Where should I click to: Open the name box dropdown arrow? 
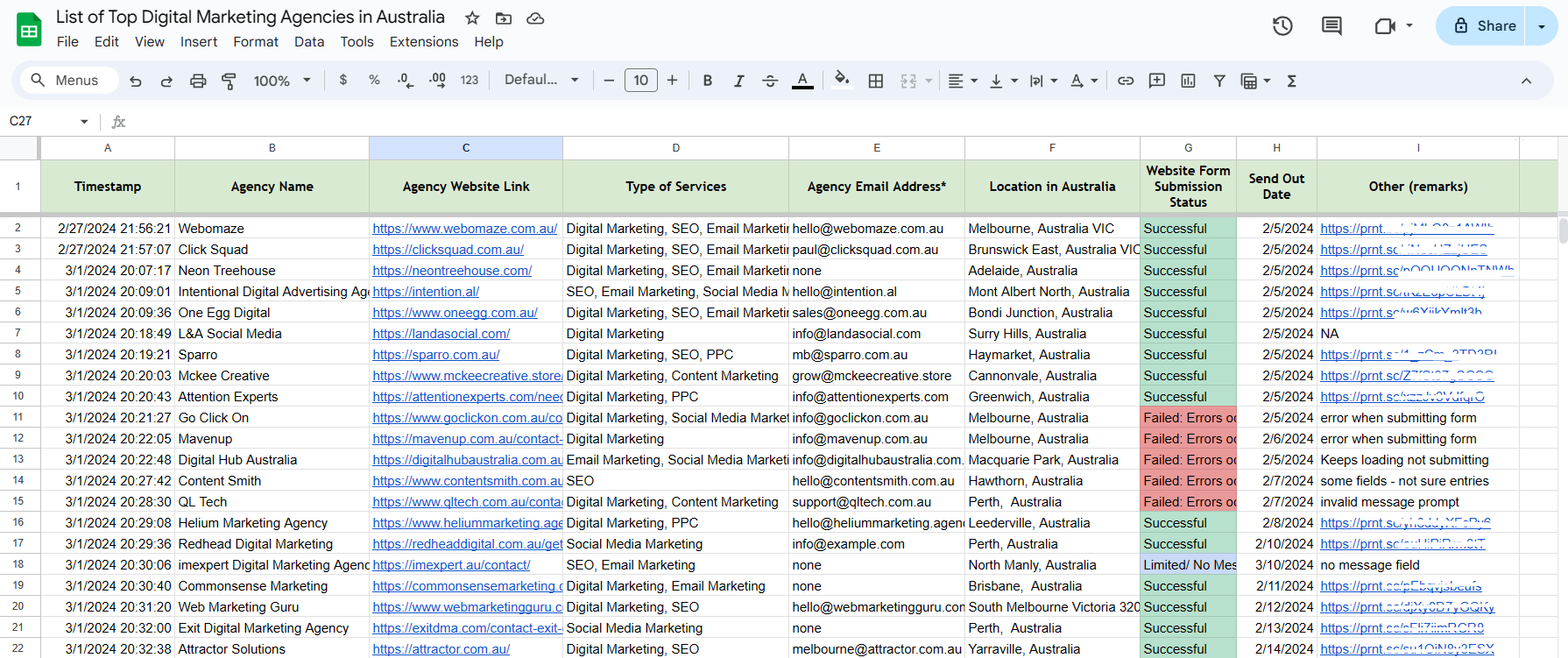point(84,122)
